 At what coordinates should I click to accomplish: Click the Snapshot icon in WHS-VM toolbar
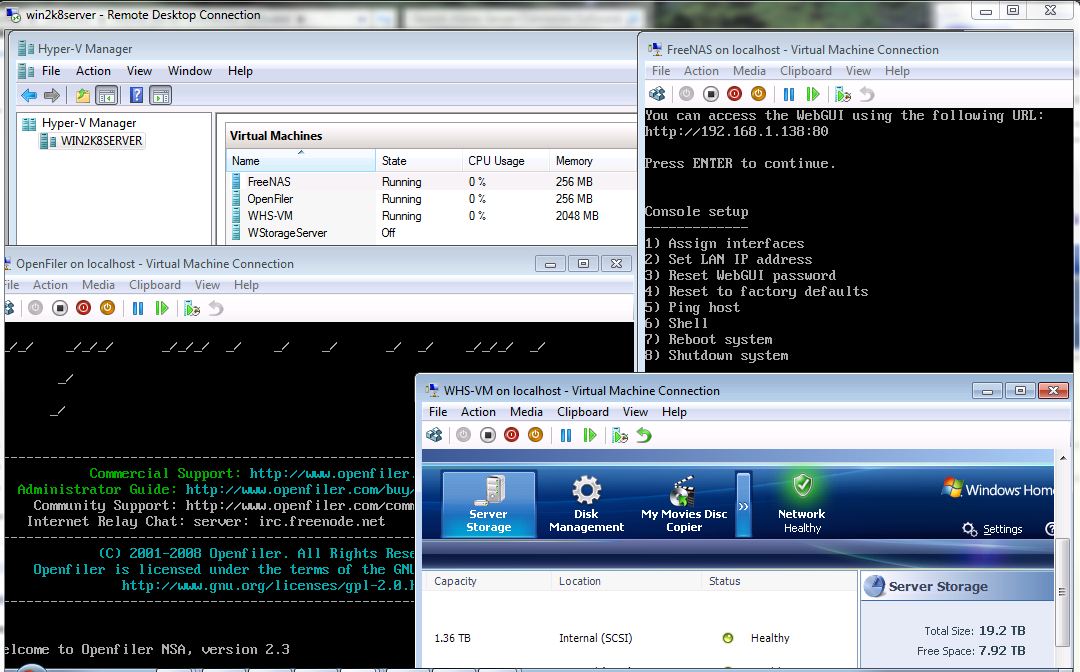click(x=620, y=435)
